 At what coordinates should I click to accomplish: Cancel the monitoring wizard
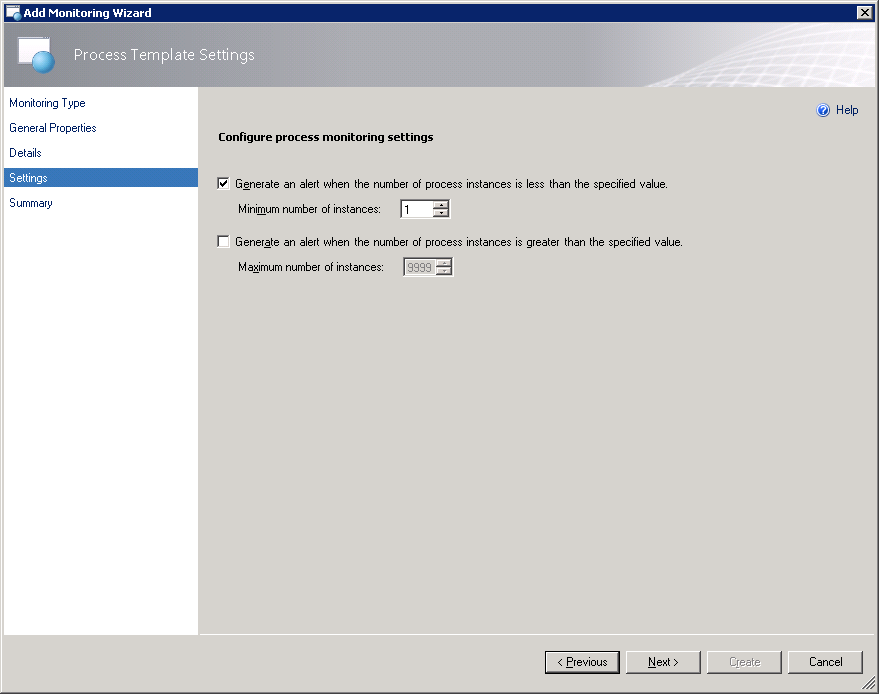tap(825, 662)
